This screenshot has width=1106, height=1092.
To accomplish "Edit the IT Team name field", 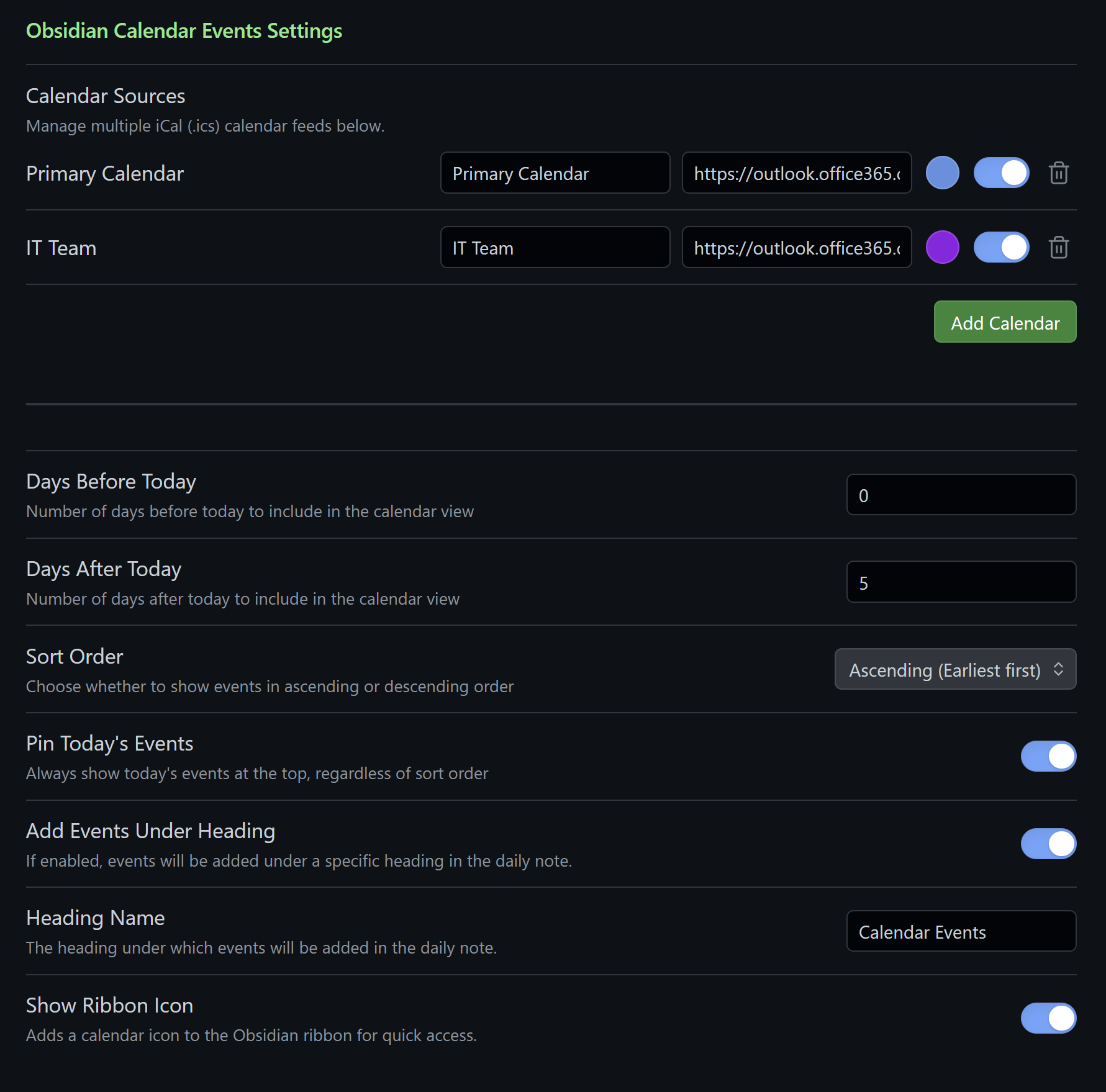I will pos(555,248).
